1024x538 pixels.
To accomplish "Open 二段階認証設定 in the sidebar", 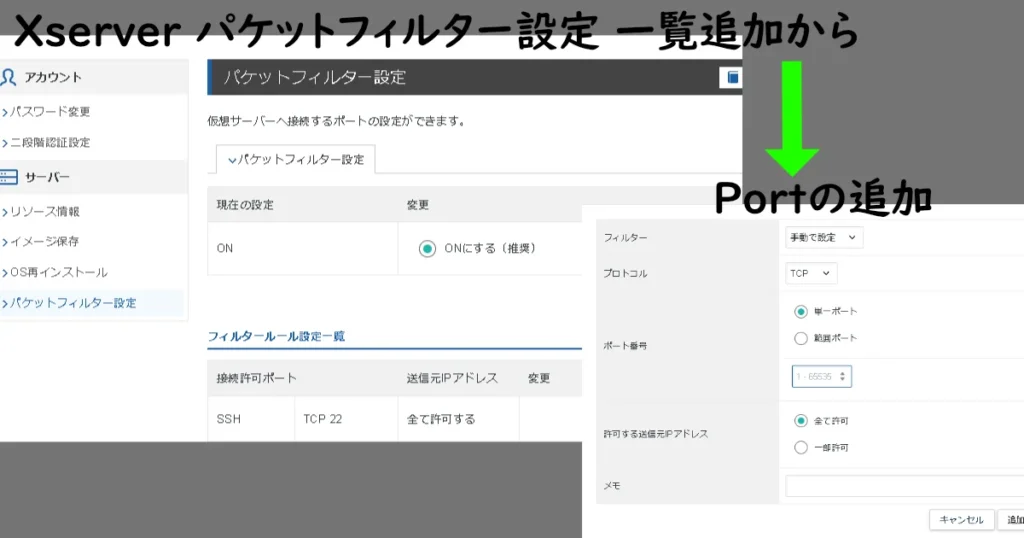I will pos(50,142).
